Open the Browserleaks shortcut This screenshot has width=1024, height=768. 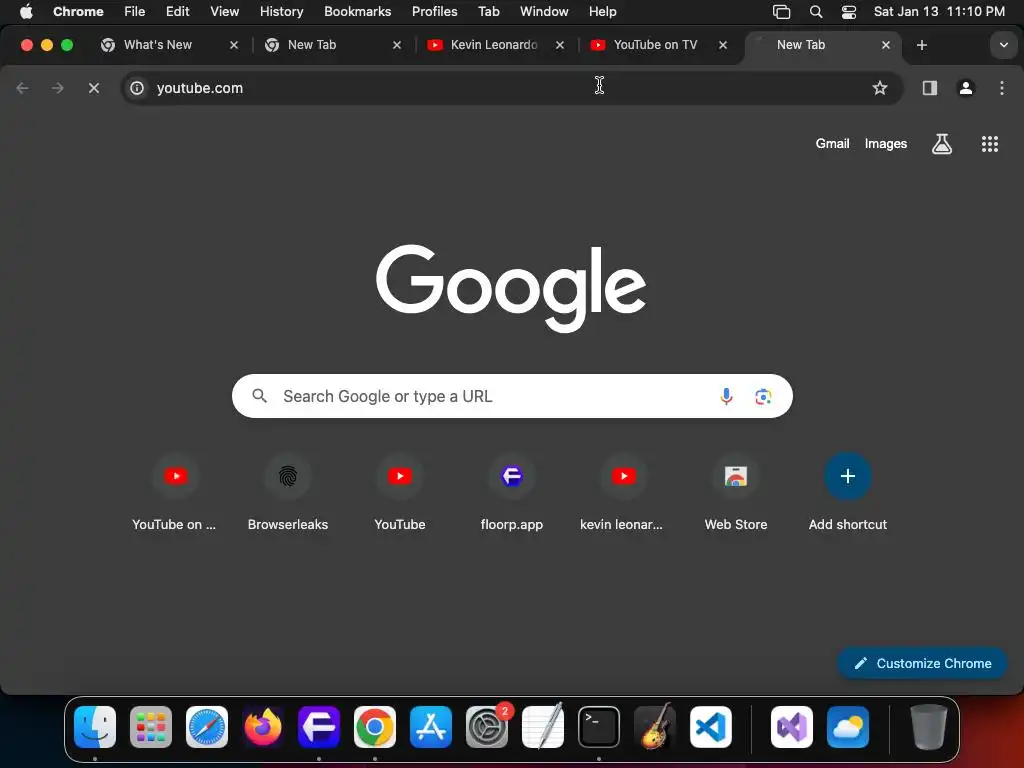click(x=287, y=492)
